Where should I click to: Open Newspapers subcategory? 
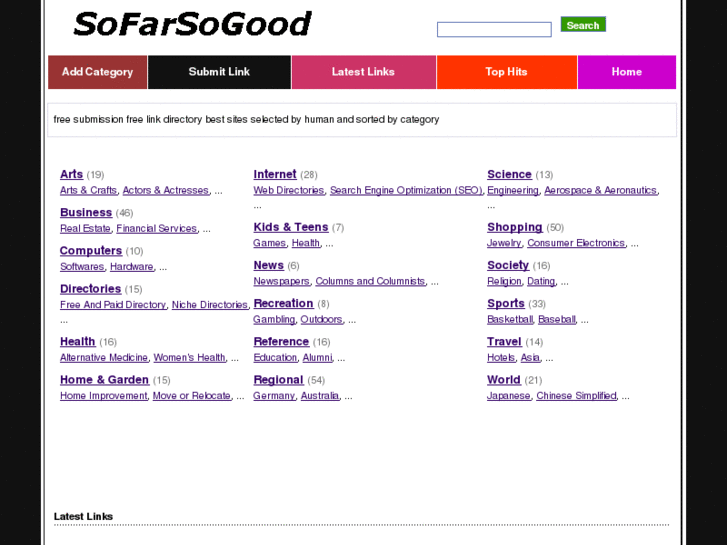pyautogui.click(x=281, y=281)
